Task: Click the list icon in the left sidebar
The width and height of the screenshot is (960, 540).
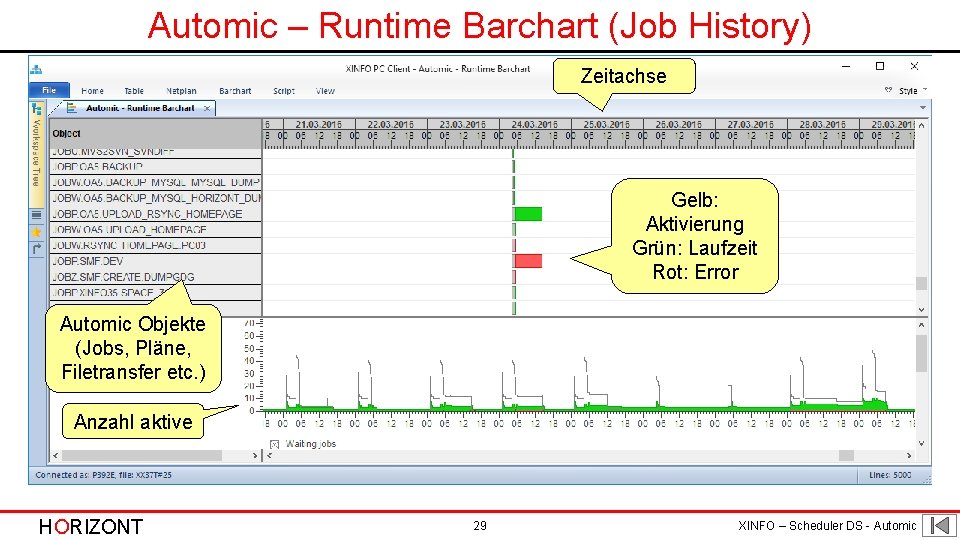Action: click(37, 215)
